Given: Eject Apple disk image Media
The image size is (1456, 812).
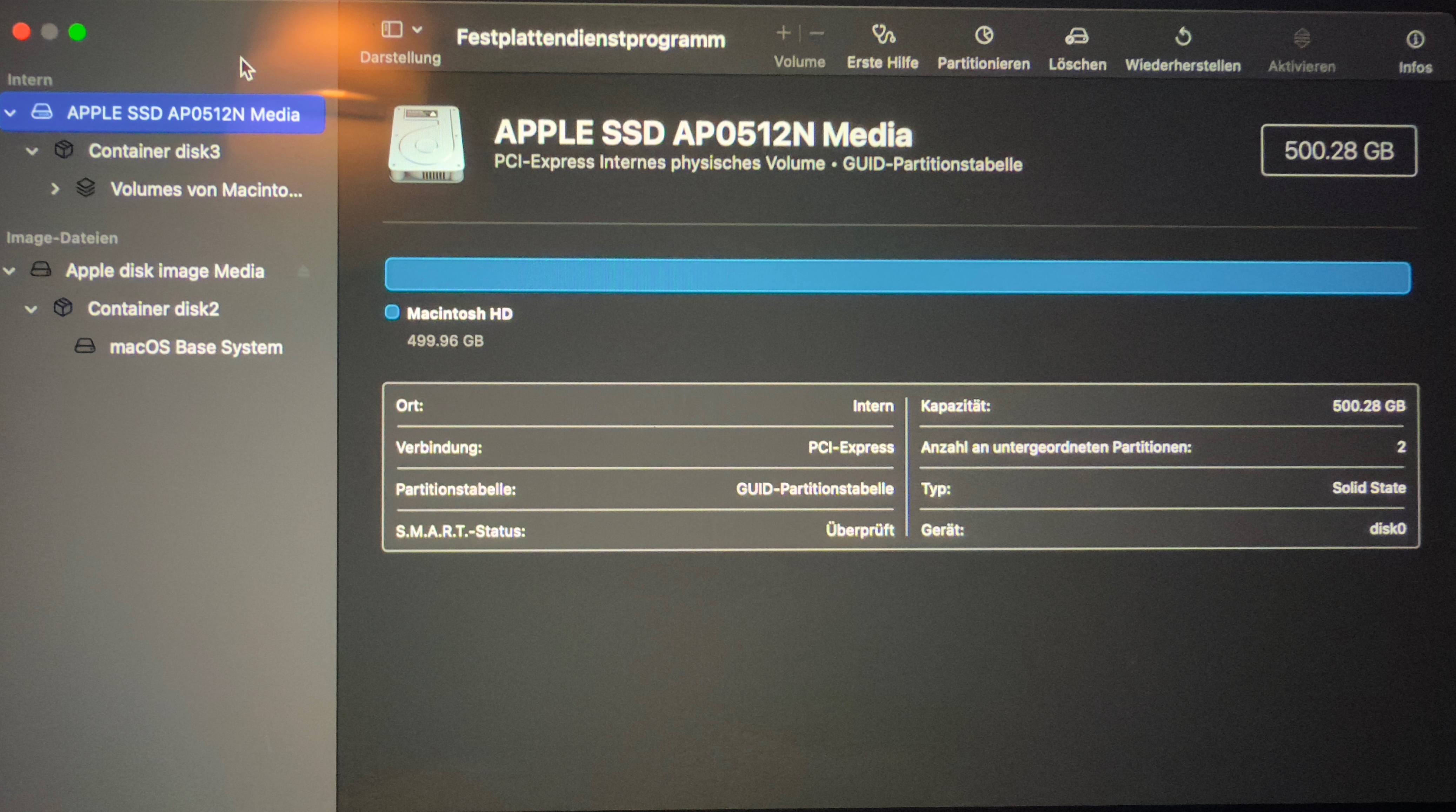Looking at the screenshot, I should tap(304, 272).
